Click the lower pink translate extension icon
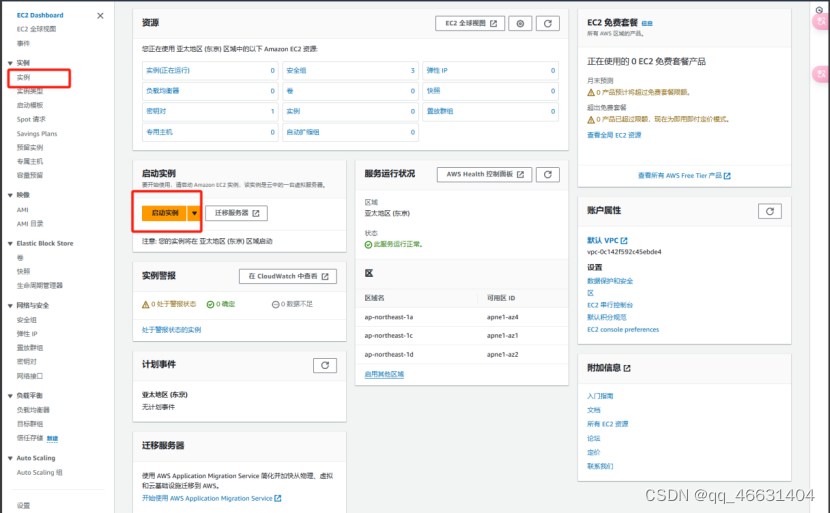This screenshot has width=830, height=513. (x=821, y=74)
